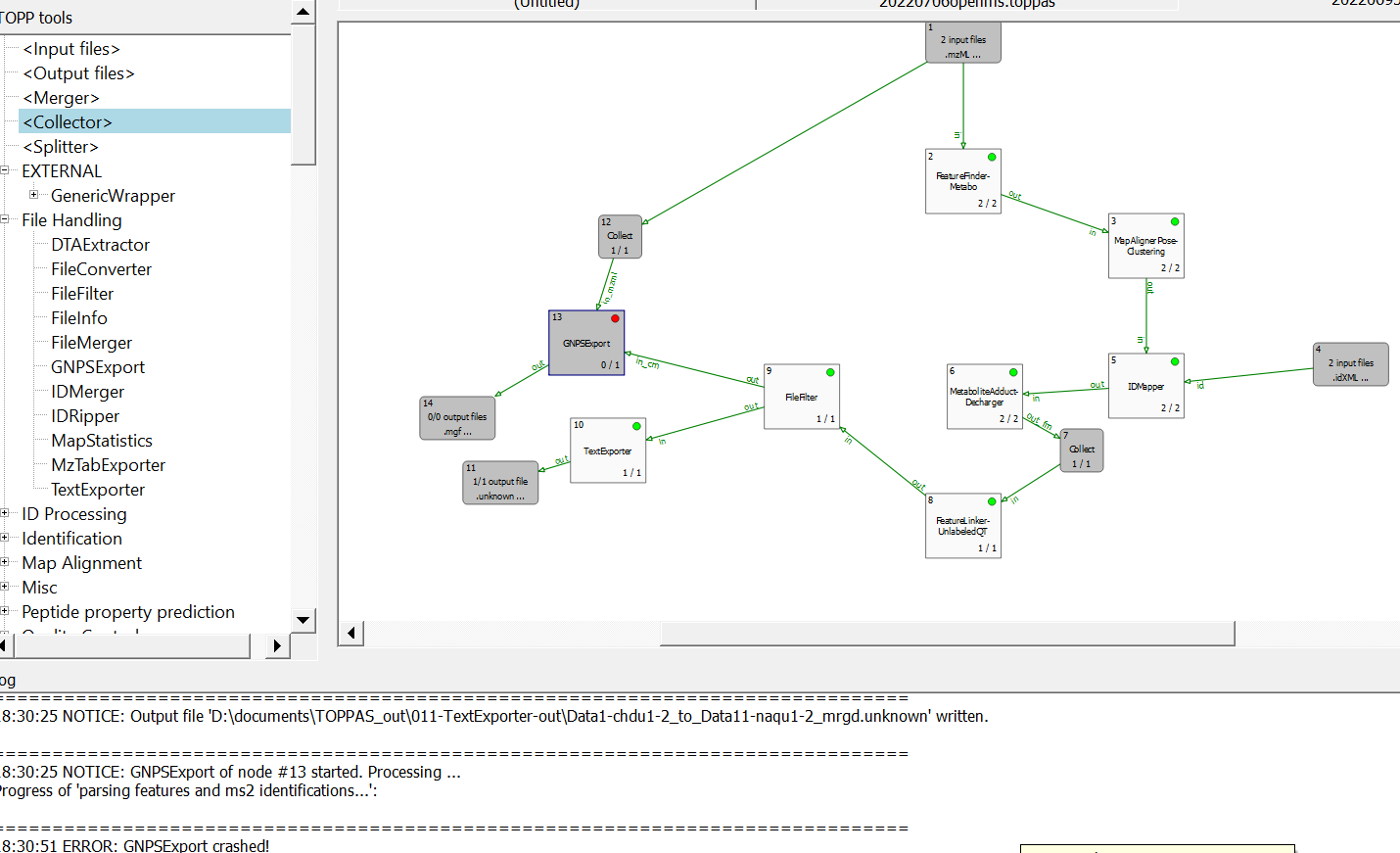Expand the ID Processing category

point(5,513)
